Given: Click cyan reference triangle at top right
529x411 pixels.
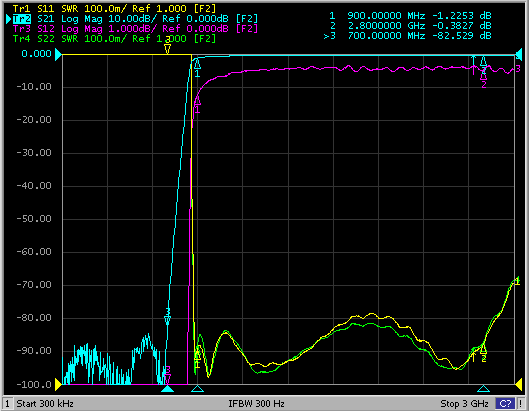Looking at the screenshot, I should [x=518, y=54].
